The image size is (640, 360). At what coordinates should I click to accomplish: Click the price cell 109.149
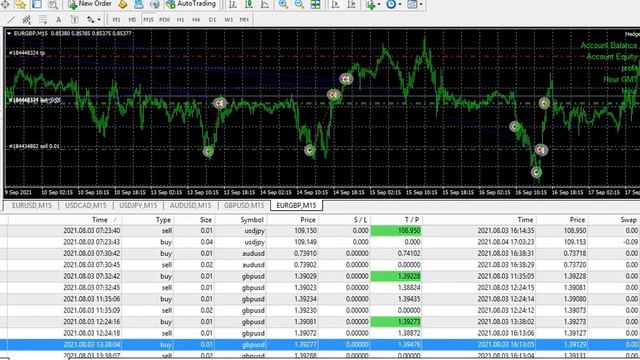coord(305,242)
